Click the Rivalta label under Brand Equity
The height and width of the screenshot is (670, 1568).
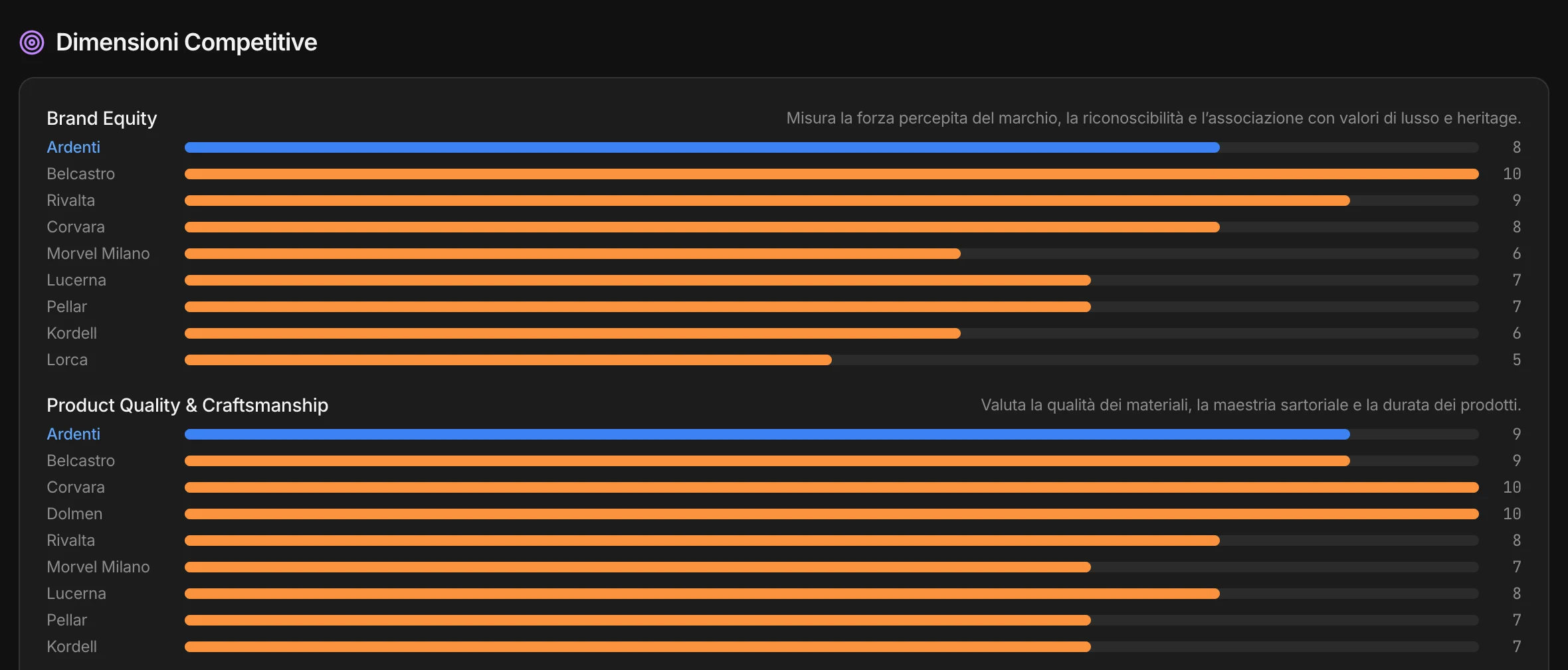(x=71, y=201)
